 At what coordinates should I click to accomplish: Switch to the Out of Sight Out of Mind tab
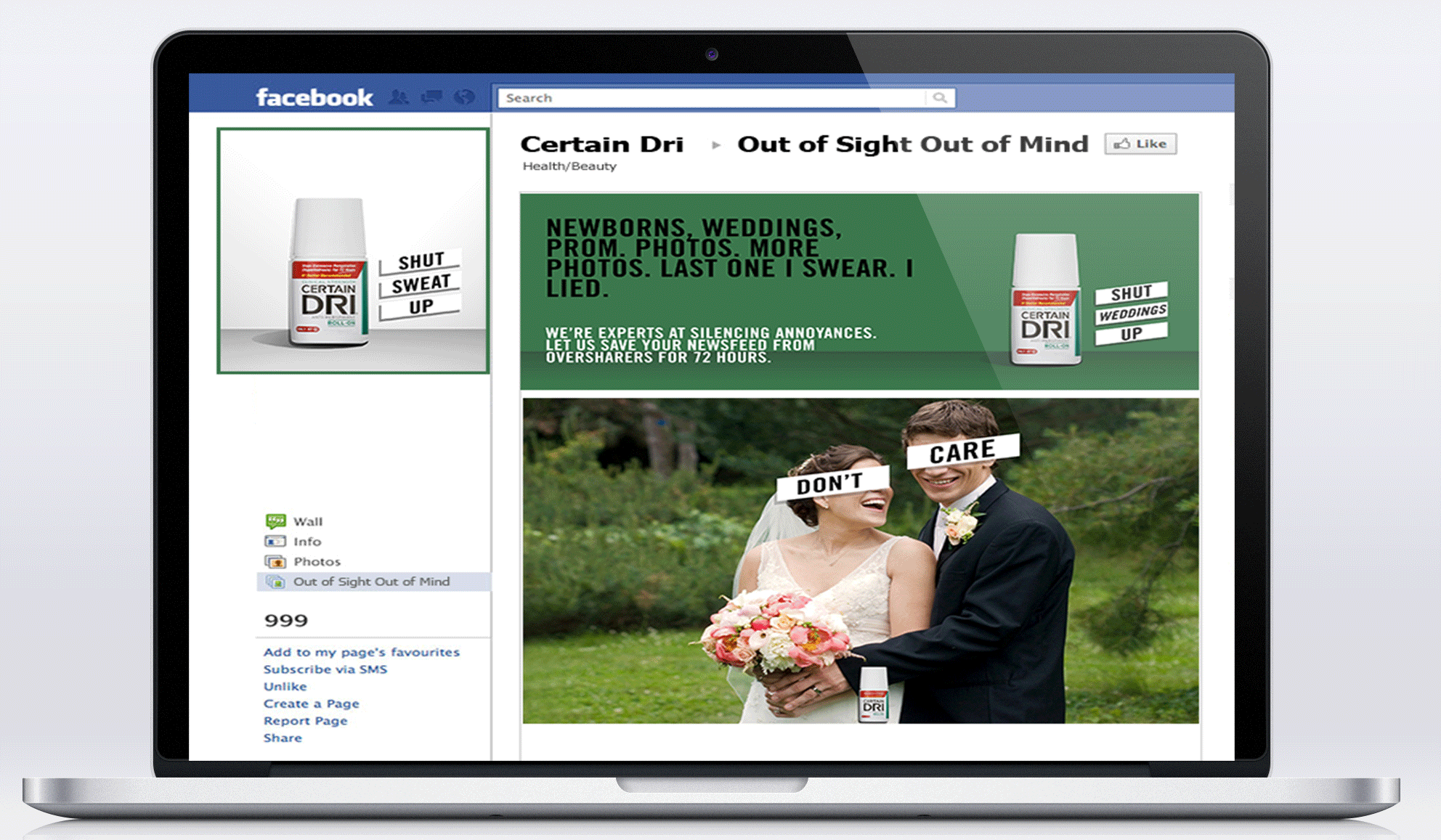pyautogui.click(x=371, y=582)
